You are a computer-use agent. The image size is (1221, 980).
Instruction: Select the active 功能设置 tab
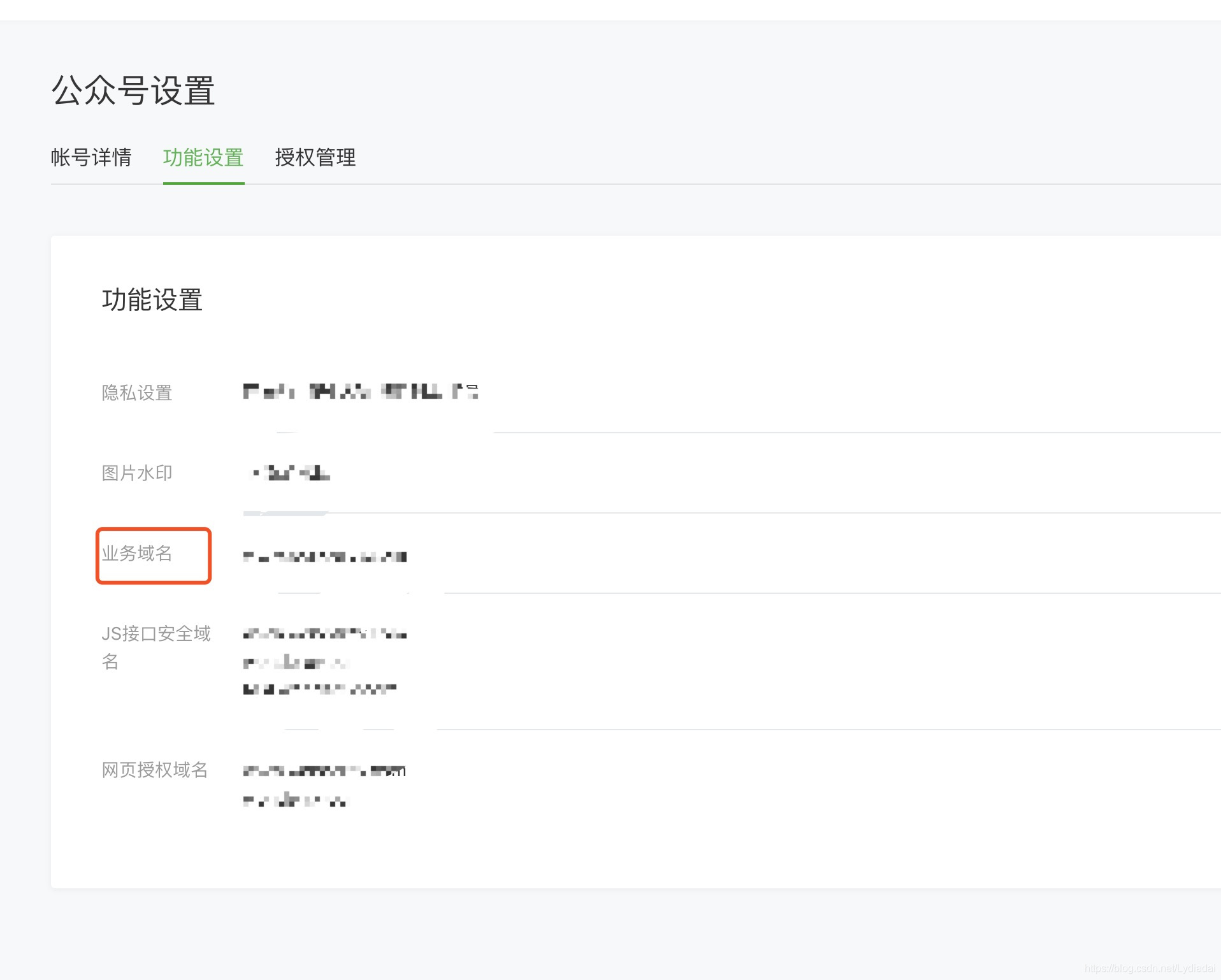click(203, 158)
